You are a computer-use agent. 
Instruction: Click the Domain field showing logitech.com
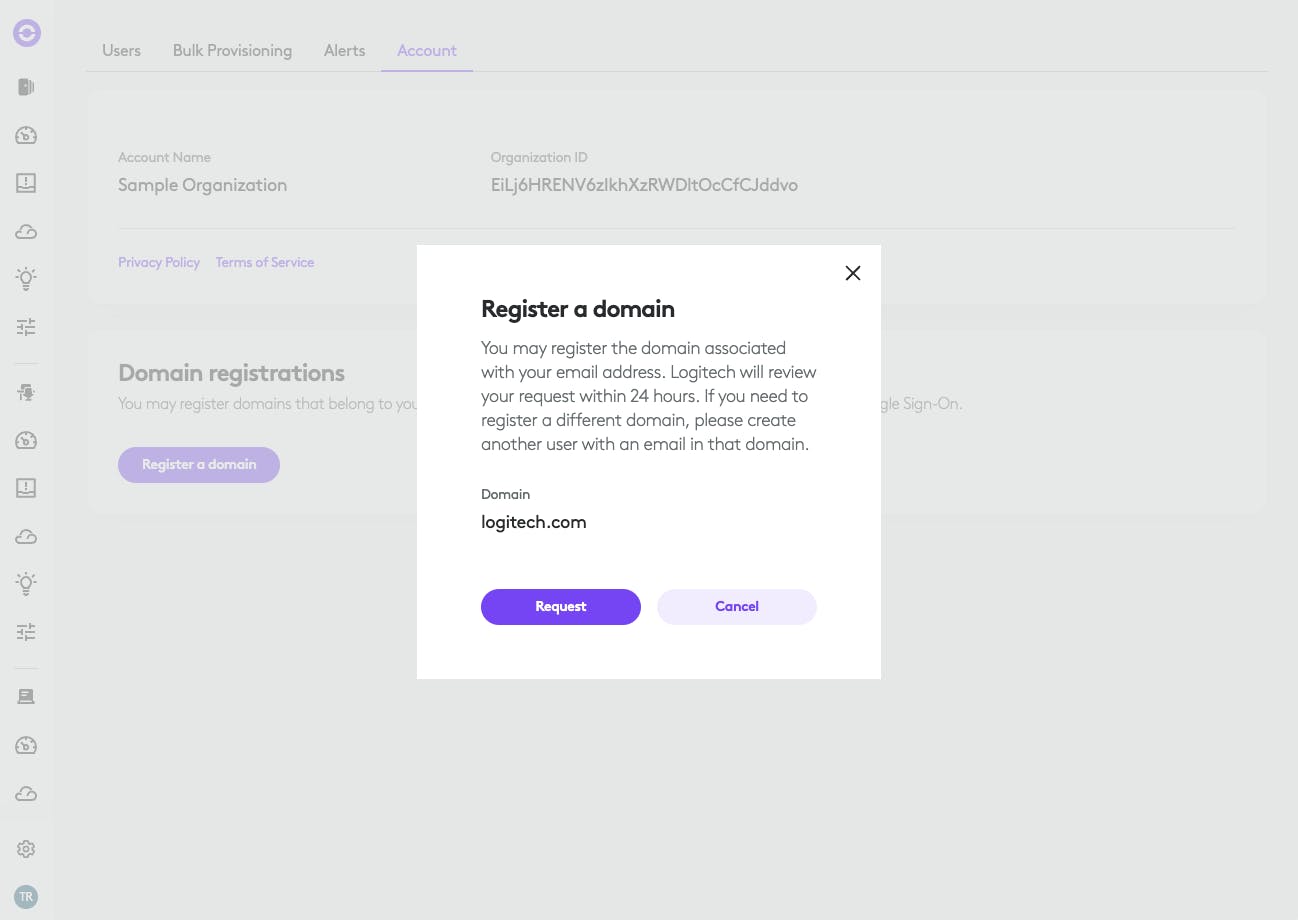(x=534, y=522)
